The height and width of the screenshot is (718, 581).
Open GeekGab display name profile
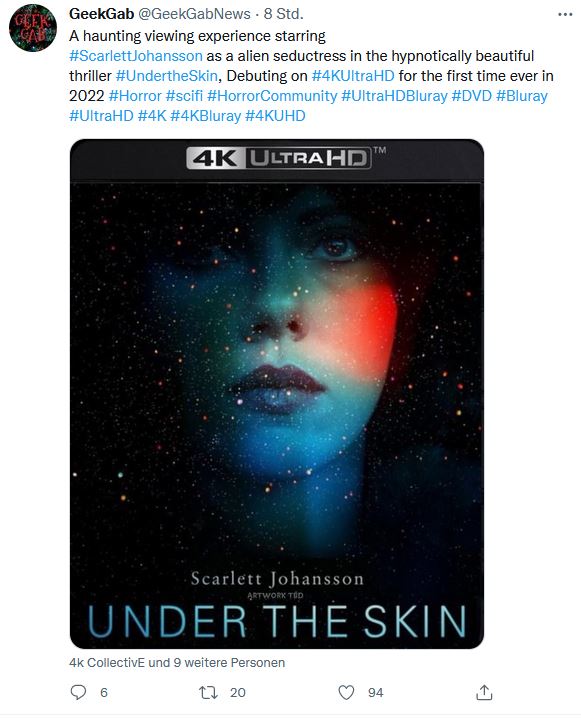[x=101, y=14]
